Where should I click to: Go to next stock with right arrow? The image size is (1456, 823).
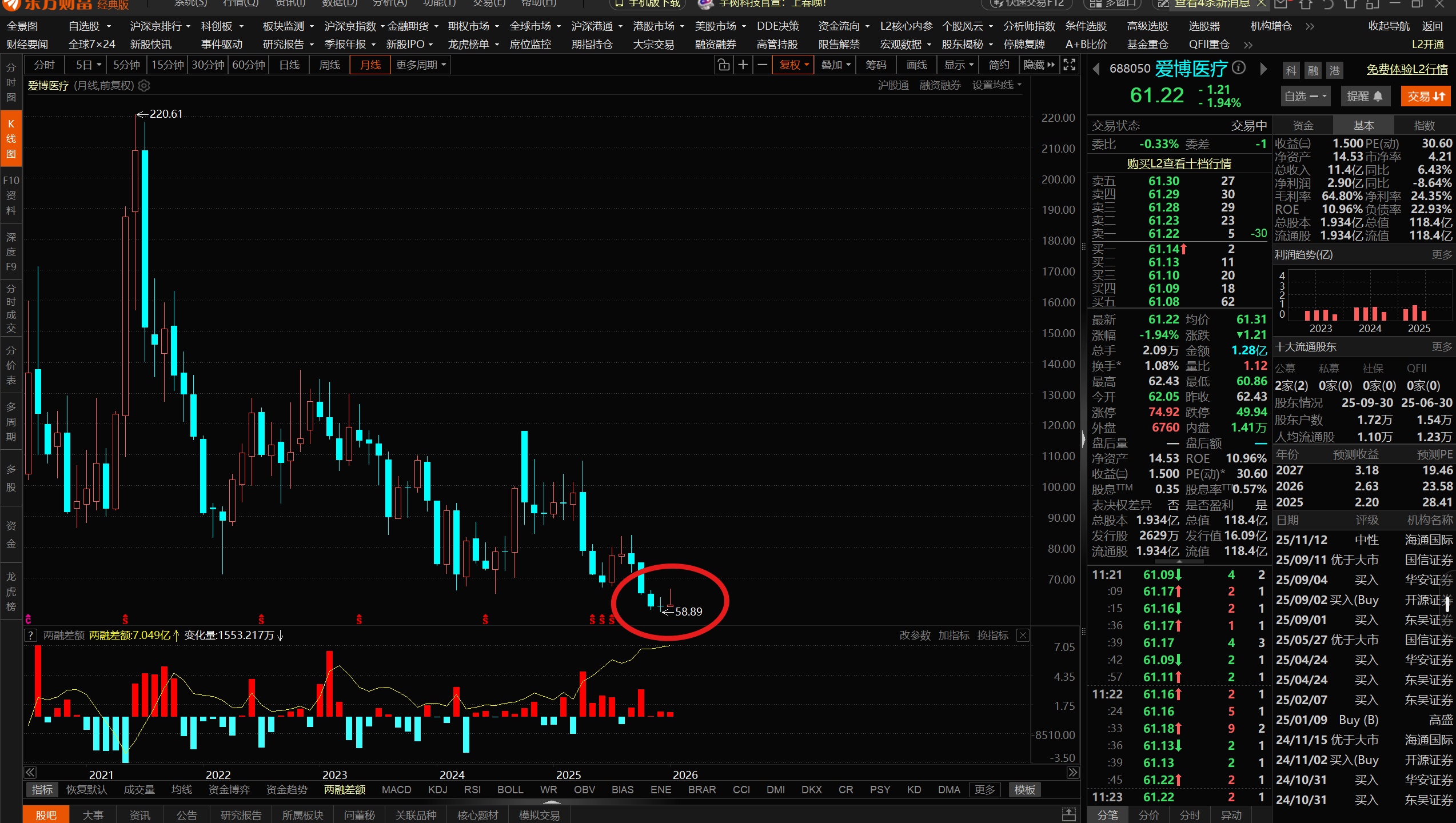pyautogui.click(x=1264, y=69)
